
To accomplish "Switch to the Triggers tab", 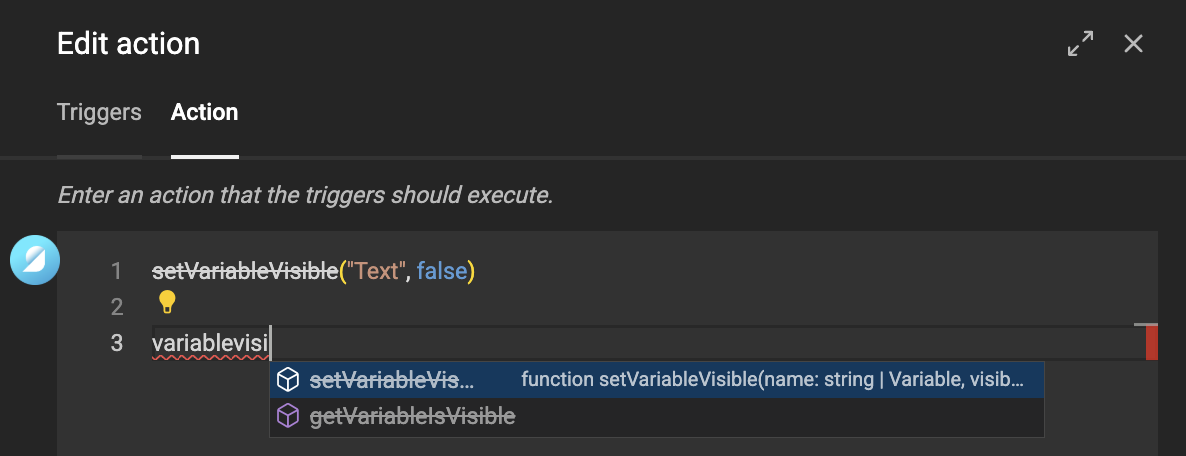I will (x=99, y=112).
